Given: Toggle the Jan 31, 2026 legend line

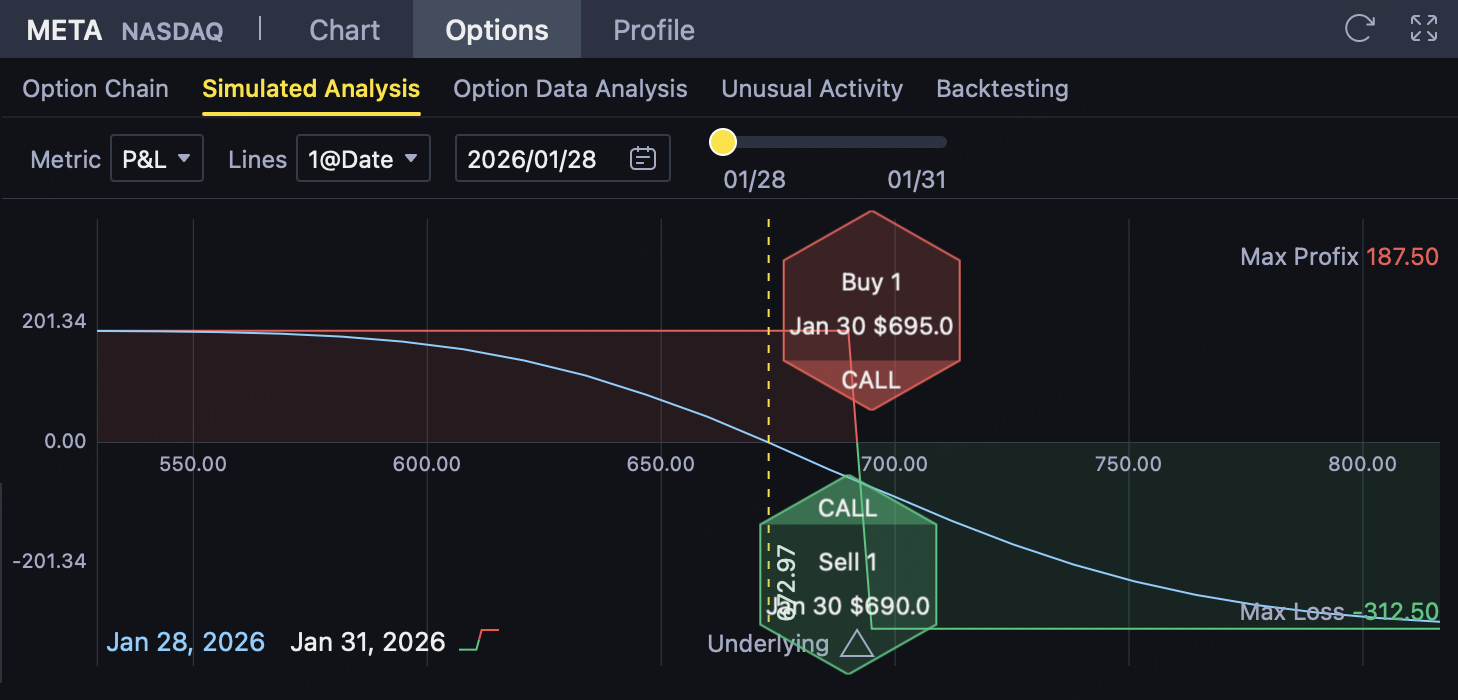Looking at the screenshot, I should click(367, 642).
